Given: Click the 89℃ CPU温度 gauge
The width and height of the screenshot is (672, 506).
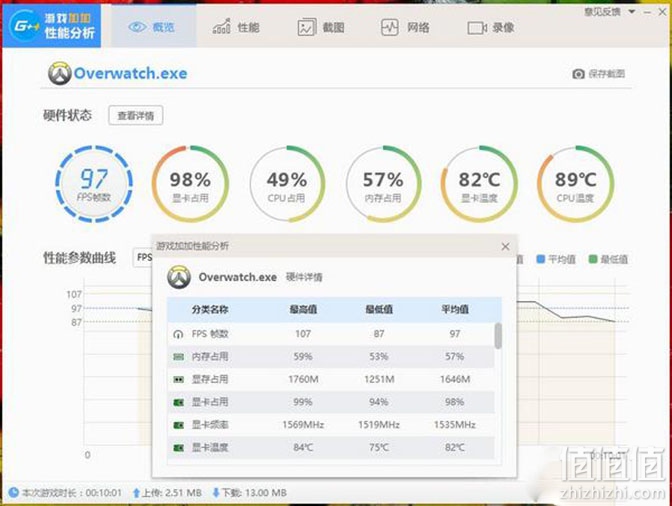Looking at the screenshot, I should click(x=576, y=184).
